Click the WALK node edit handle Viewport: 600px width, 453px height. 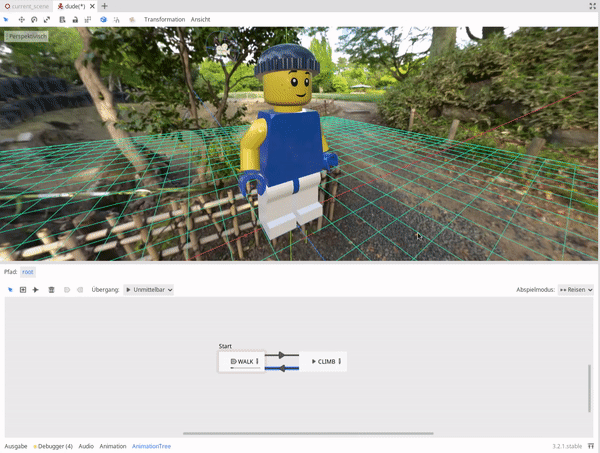coord(257,361)
